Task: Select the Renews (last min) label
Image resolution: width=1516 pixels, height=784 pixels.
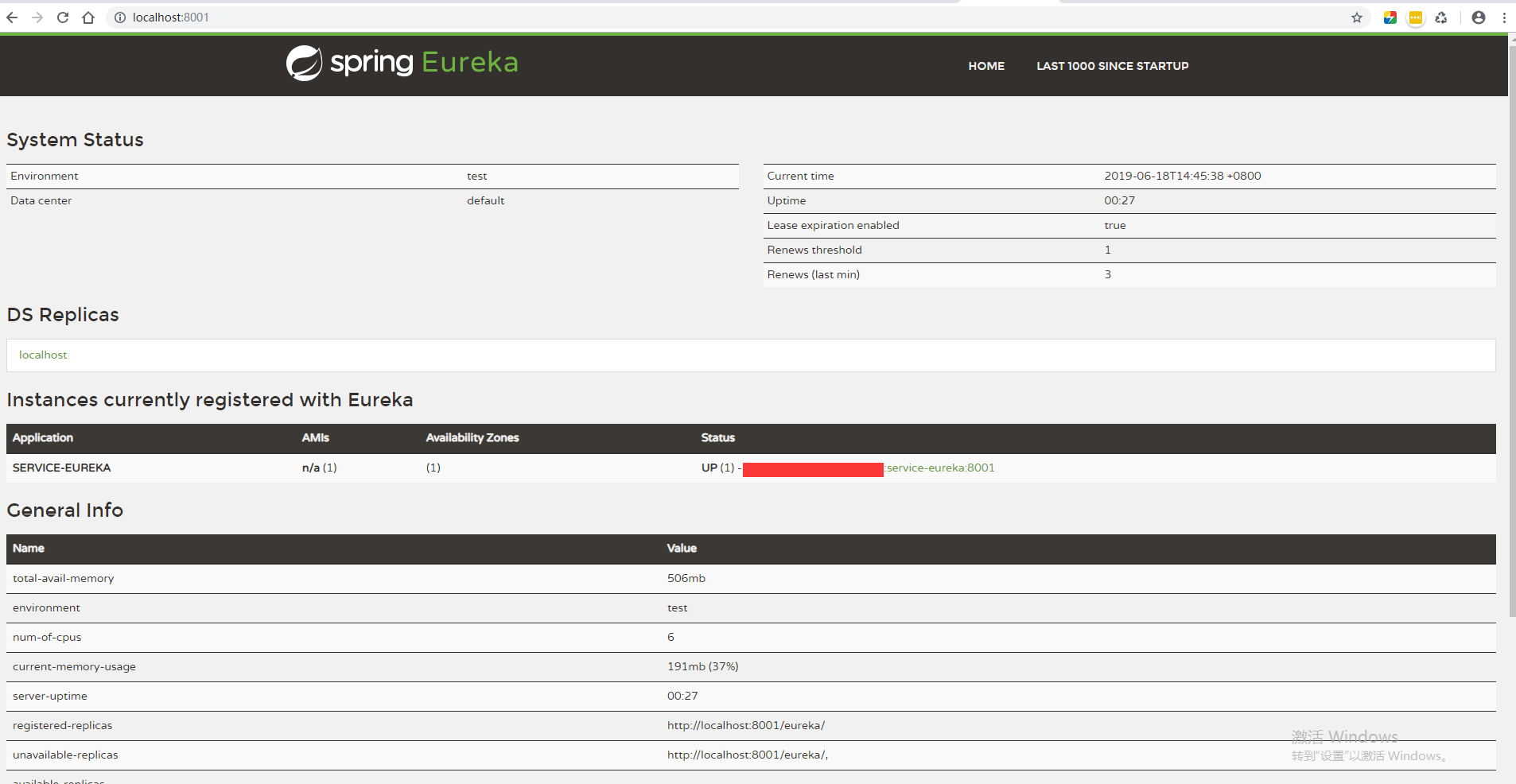Action: 814,274
